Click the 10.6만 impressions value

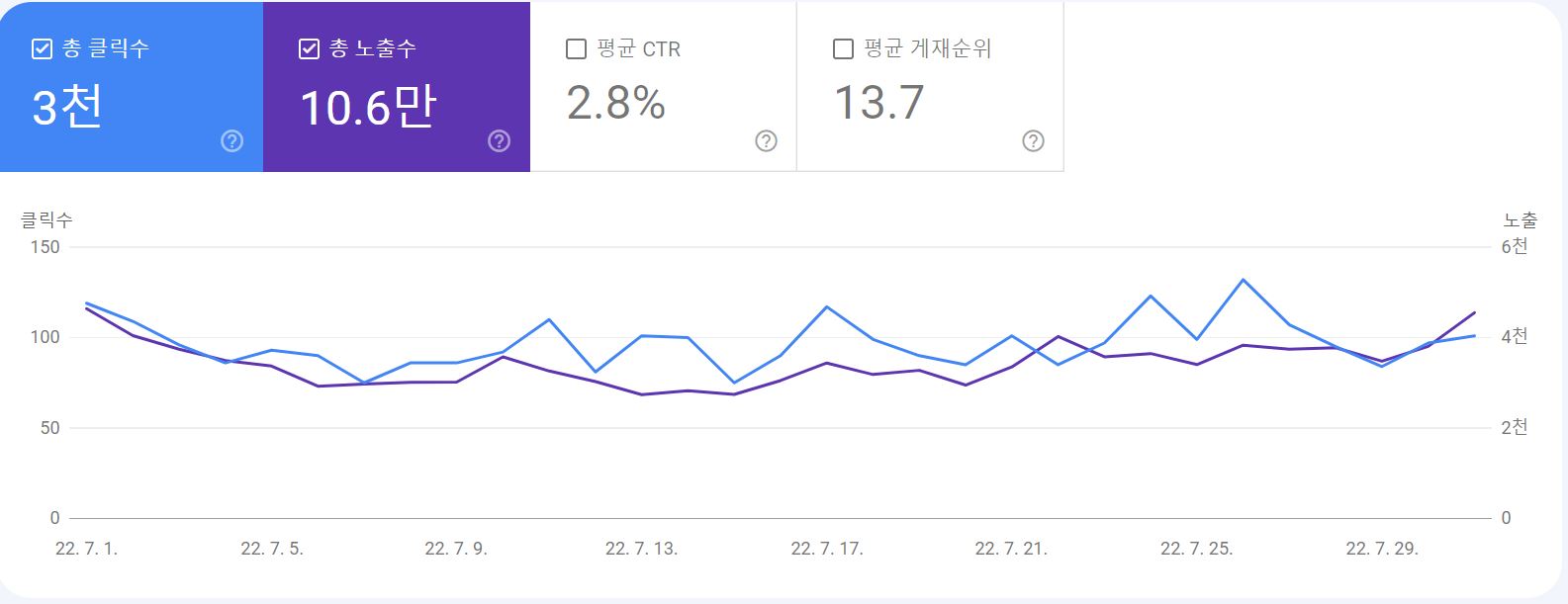click(367, 106)
